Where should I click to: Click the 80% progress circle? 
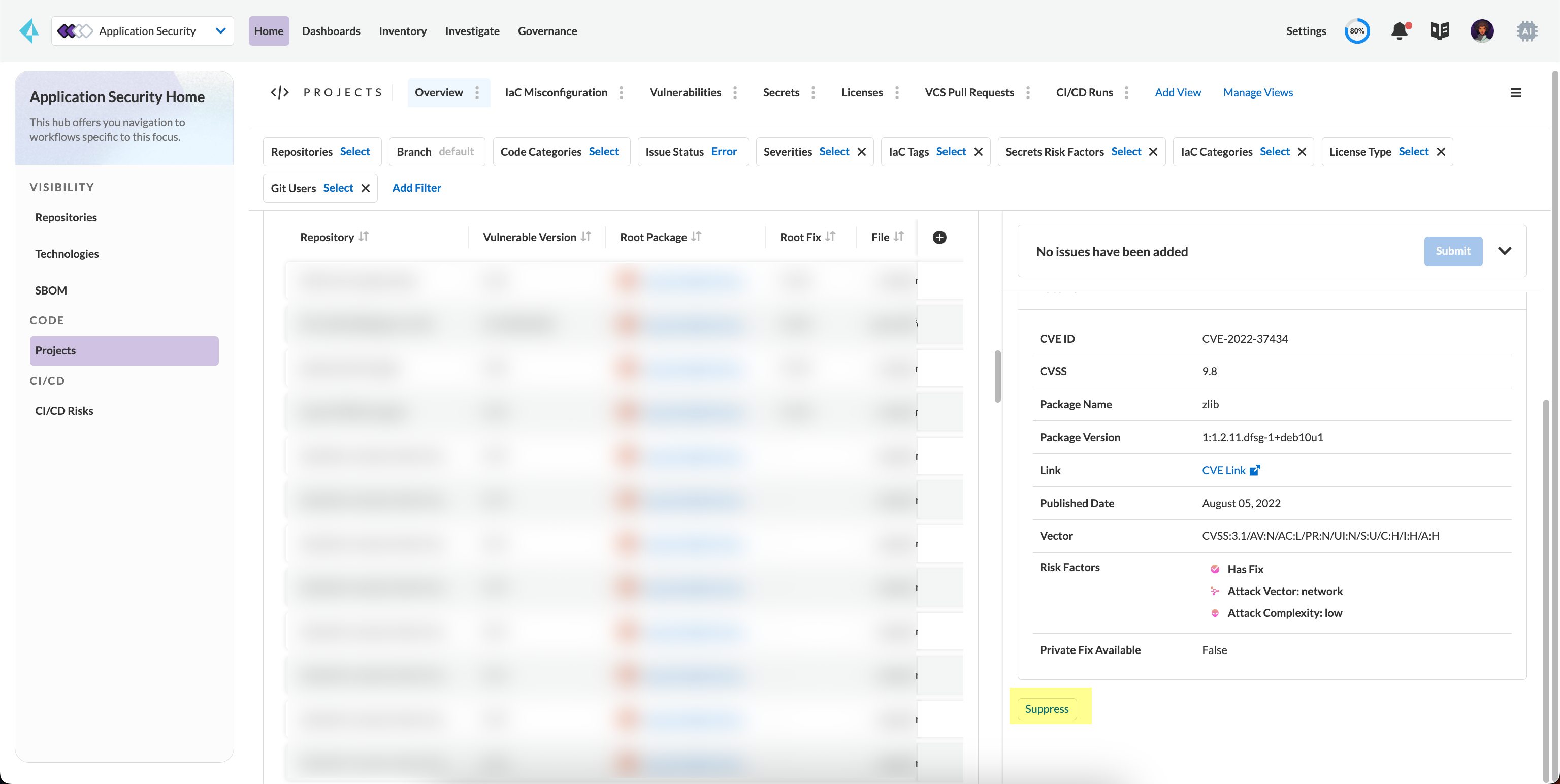click(x=1357, y=31)
